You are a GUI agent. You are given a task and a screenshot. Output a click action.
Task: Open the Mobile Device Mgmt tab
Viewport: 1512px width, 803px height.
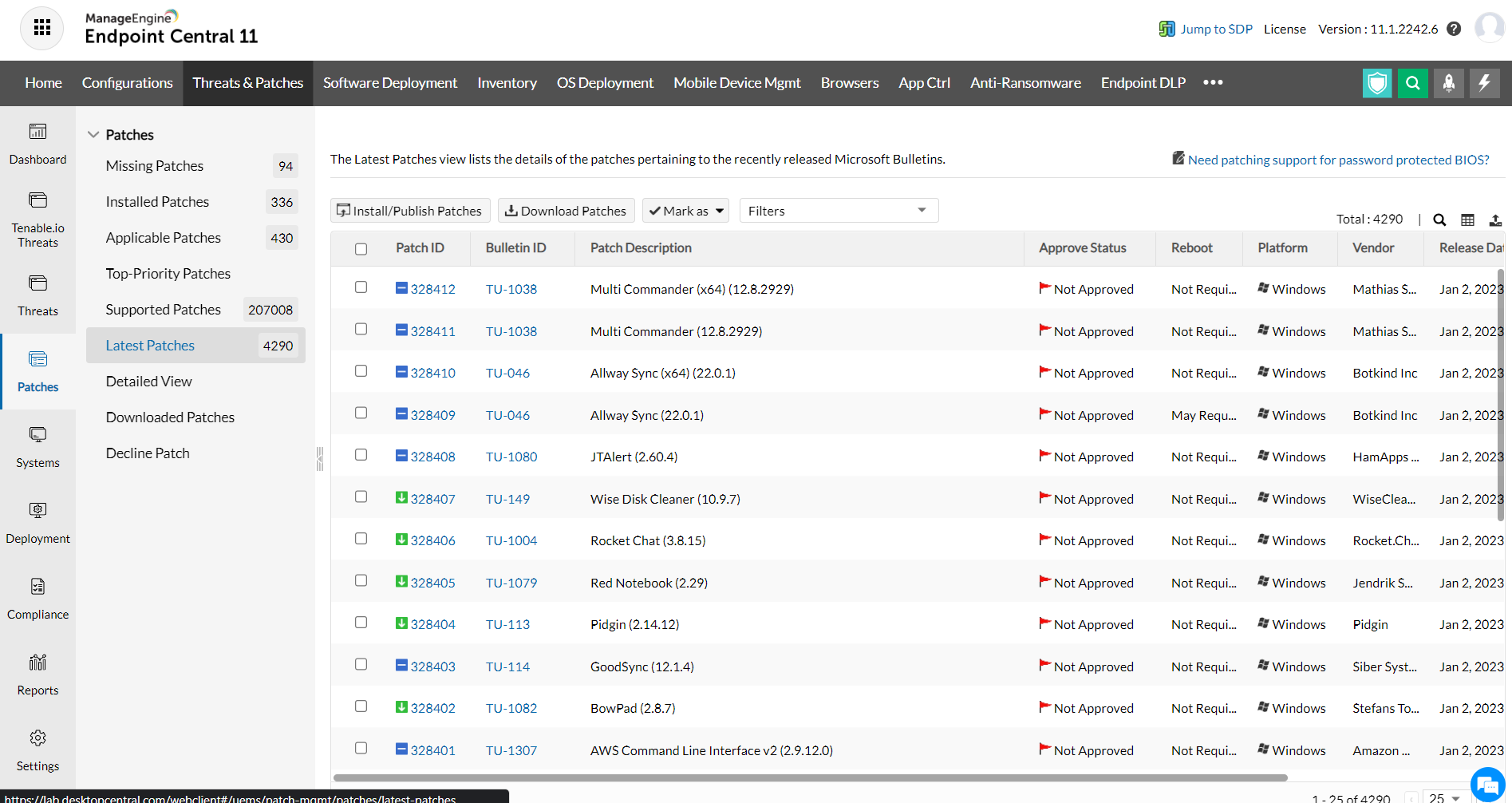pyautogui.click(x=736, y=83)
